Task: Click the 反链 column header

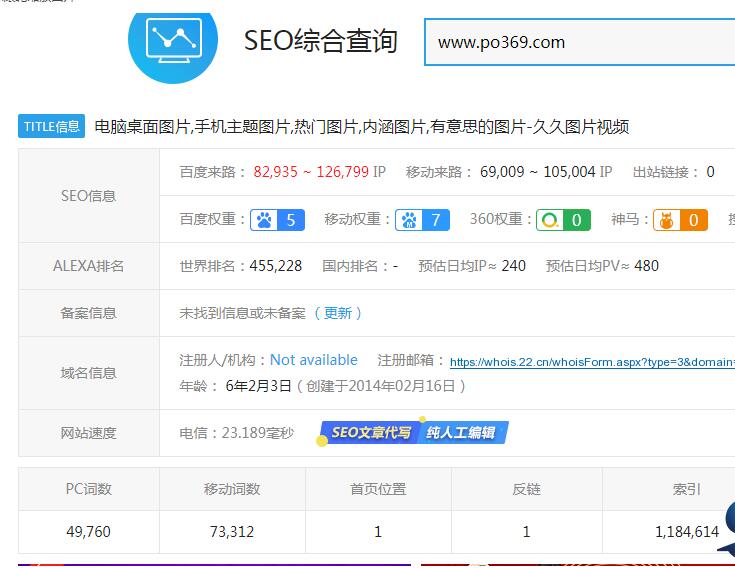Action: pyautogui.click(x=526, y=489)
